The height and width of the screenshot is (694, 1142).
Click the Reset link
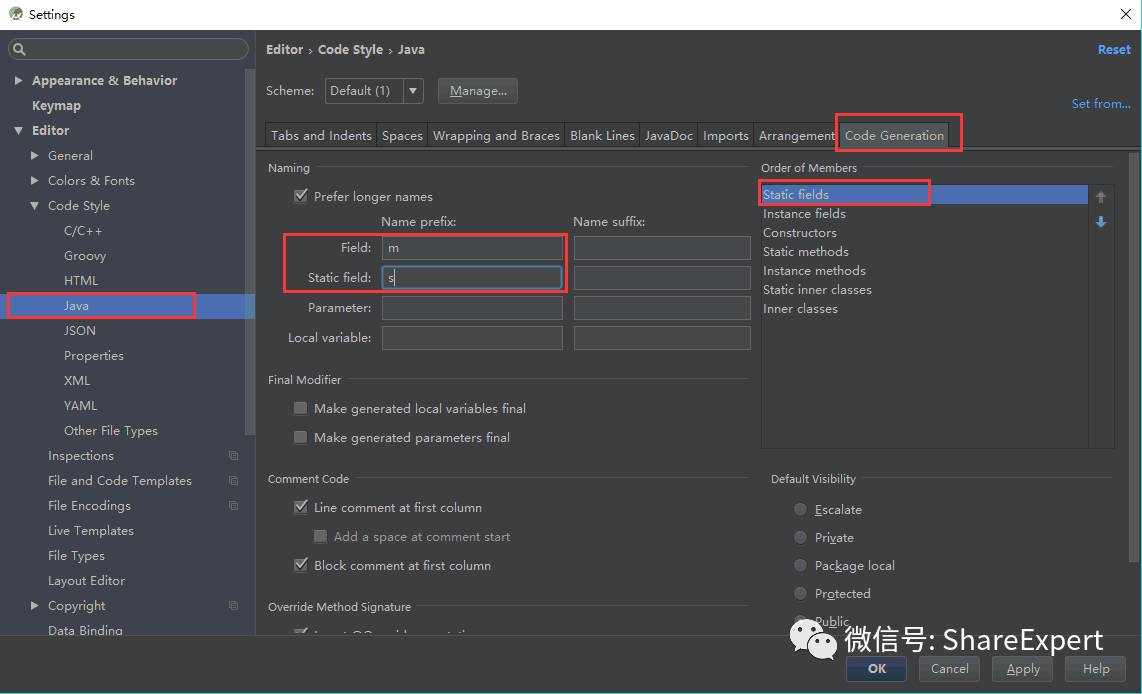pos(1114,50)
